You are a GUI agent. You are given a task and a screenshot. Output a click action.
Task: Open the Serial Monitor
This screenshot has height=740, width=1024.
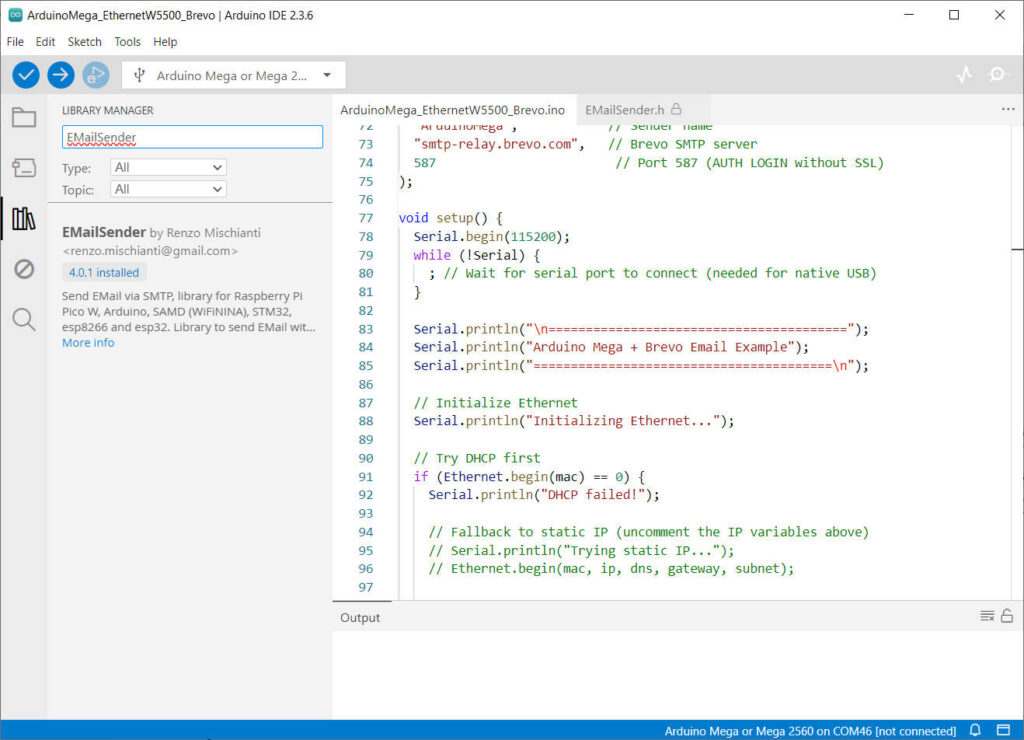pos(997,75)
